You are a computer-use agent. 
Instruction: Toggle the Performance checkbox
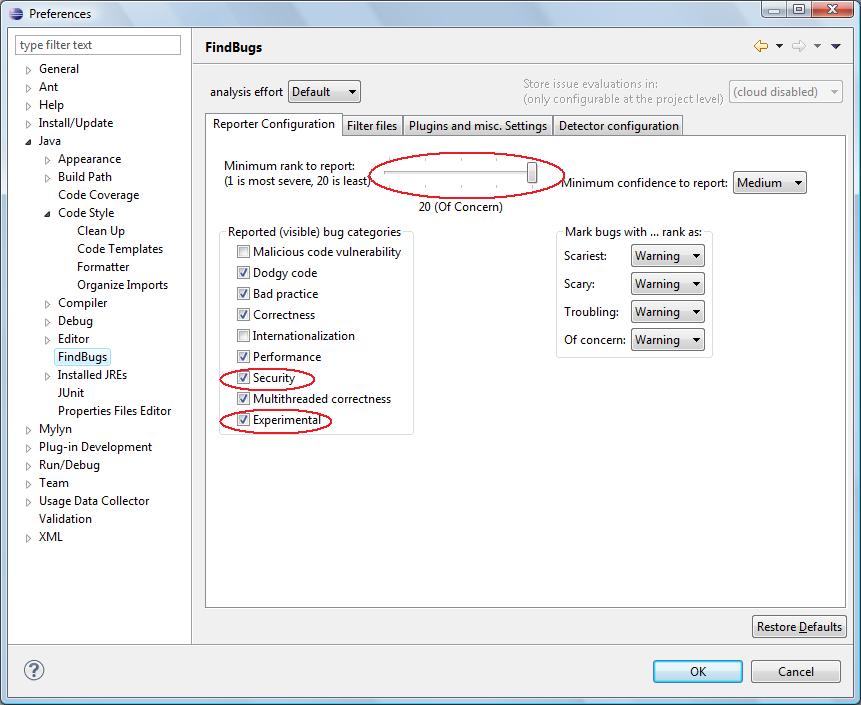point(243,356)
